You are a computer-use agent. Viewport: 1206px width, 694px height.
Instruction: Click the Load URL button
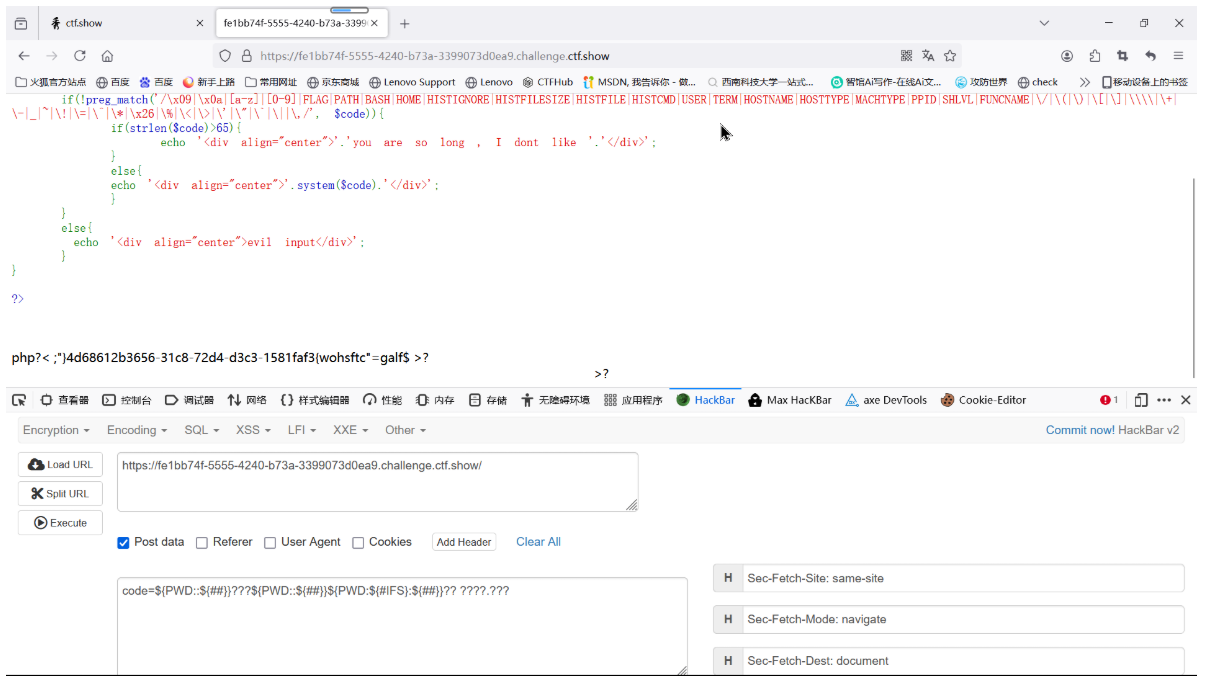[x=60, y=465]
